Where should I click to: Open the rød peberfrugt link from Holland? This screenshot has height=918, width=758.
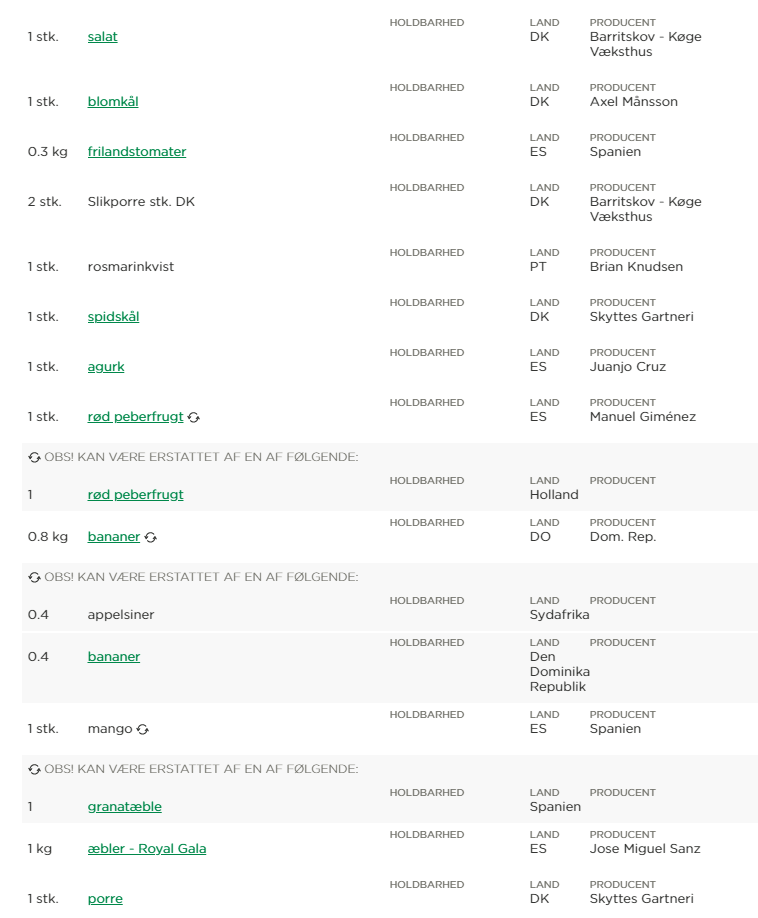click(x=135, y=495)
